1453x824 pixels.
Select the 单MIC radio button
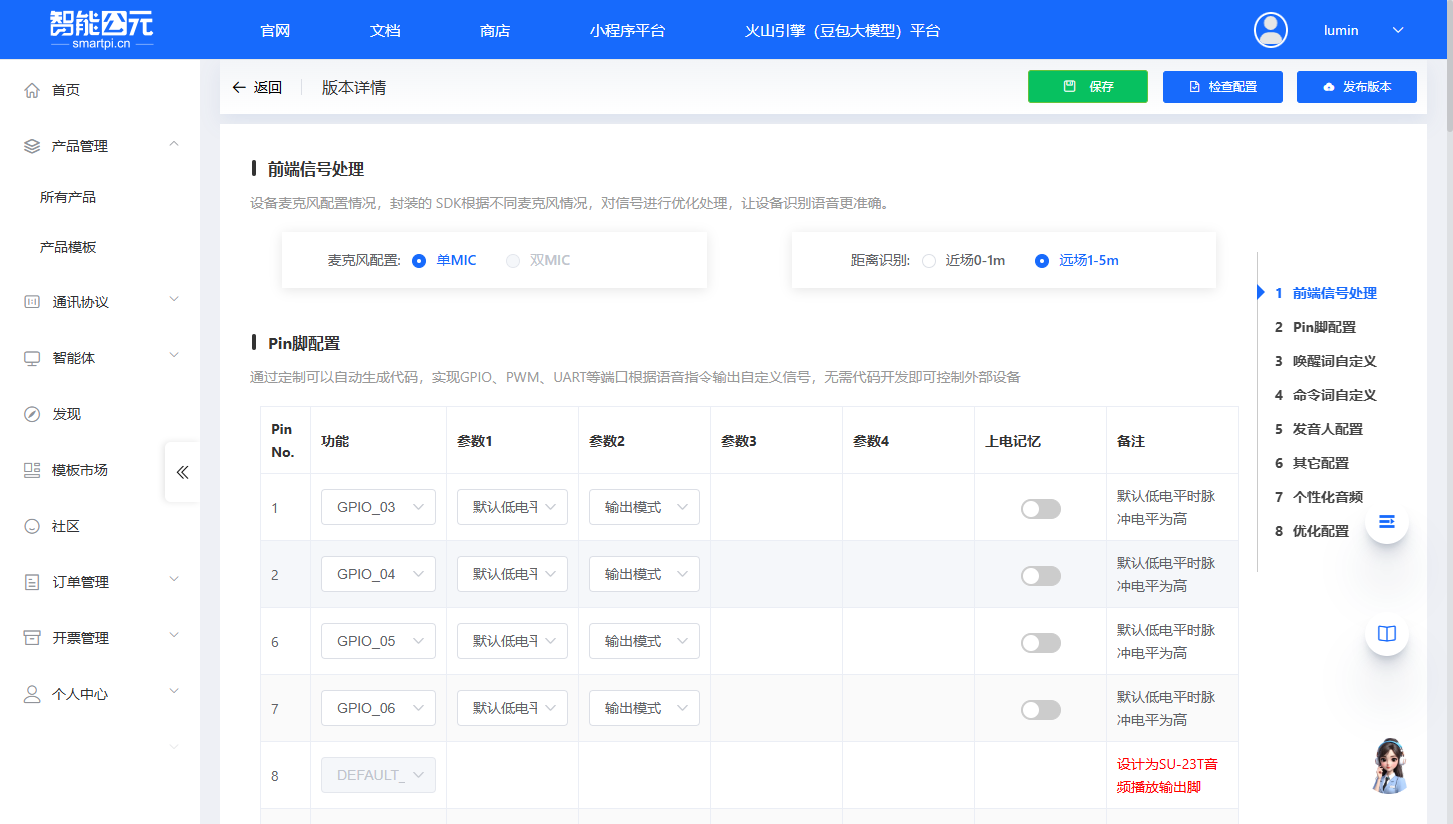419,260
